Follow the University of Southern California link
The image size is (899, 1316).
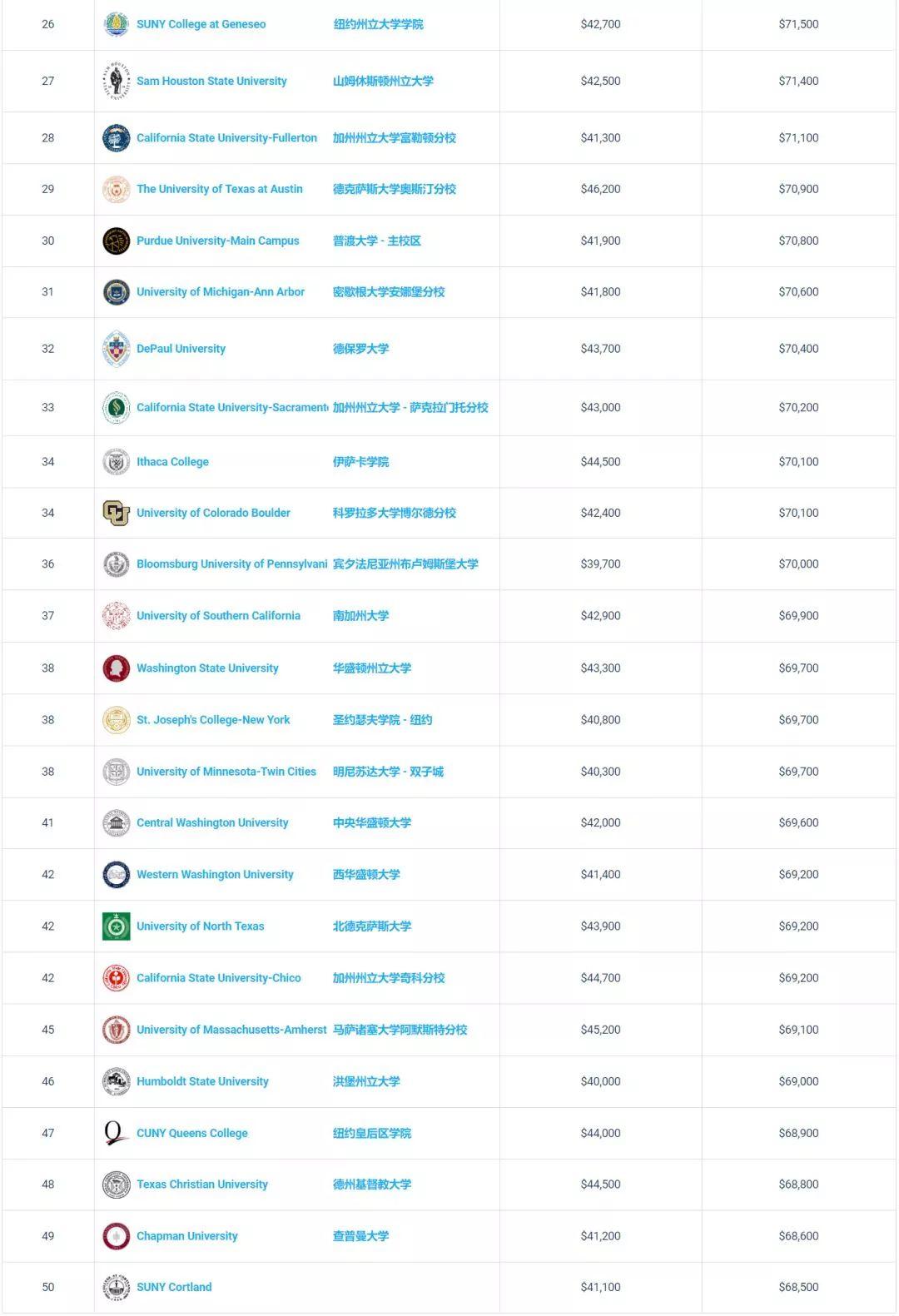coord(218,616)
